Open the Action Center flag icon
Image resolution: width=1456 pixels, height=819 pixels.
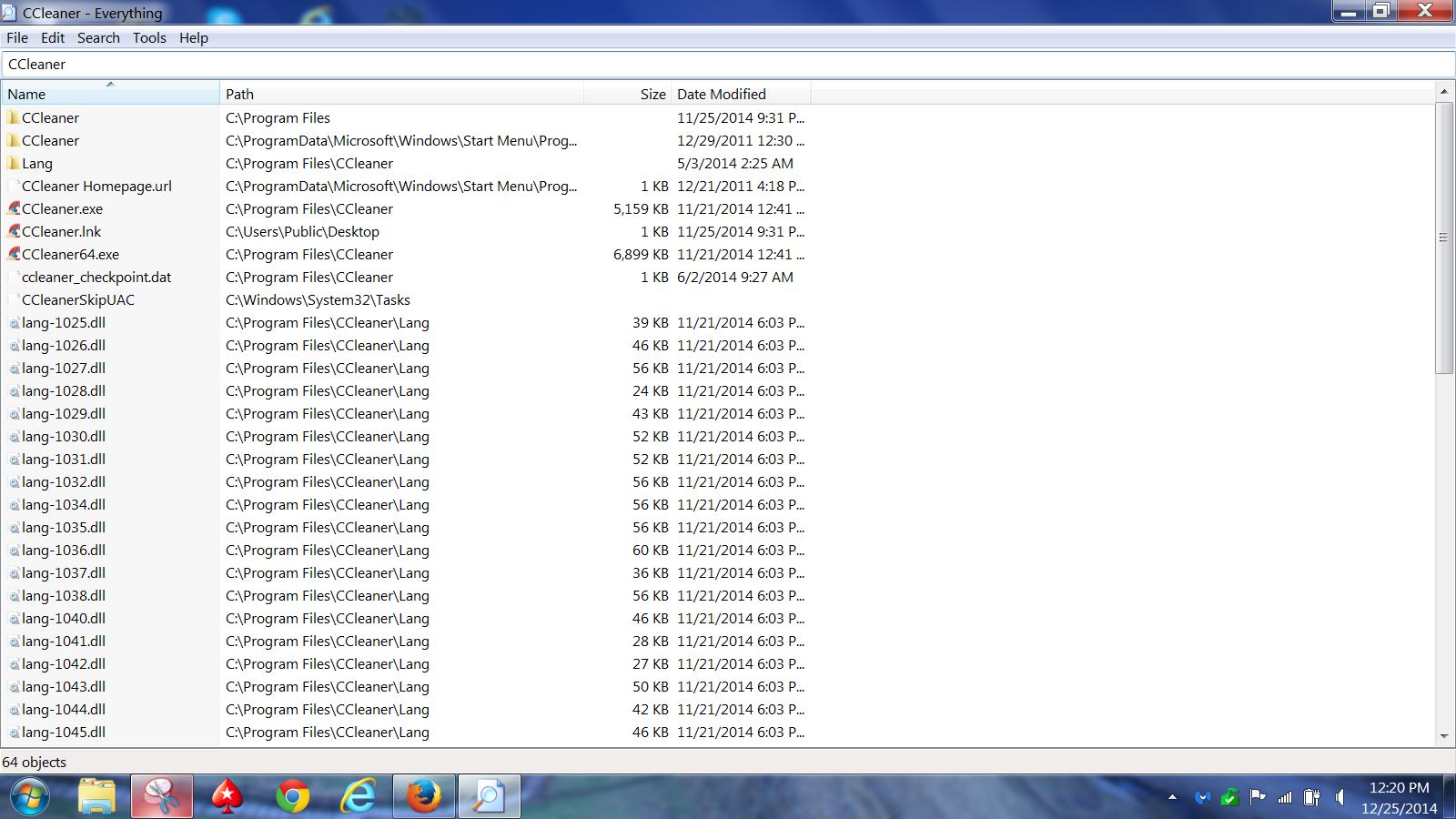(1258, 797)
